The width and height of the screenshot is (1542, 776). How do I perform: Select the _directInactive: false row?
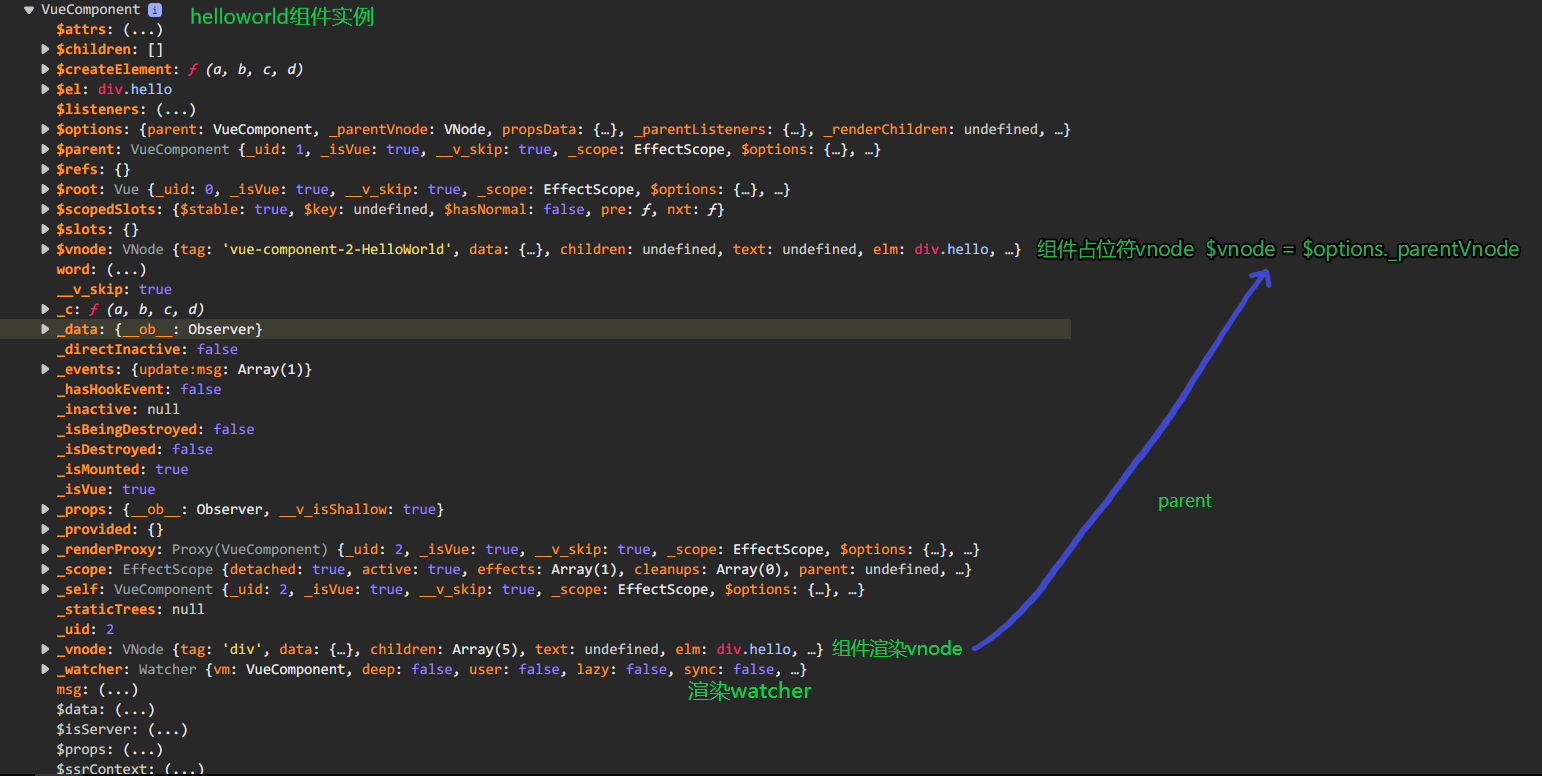[x=147, y=349]
